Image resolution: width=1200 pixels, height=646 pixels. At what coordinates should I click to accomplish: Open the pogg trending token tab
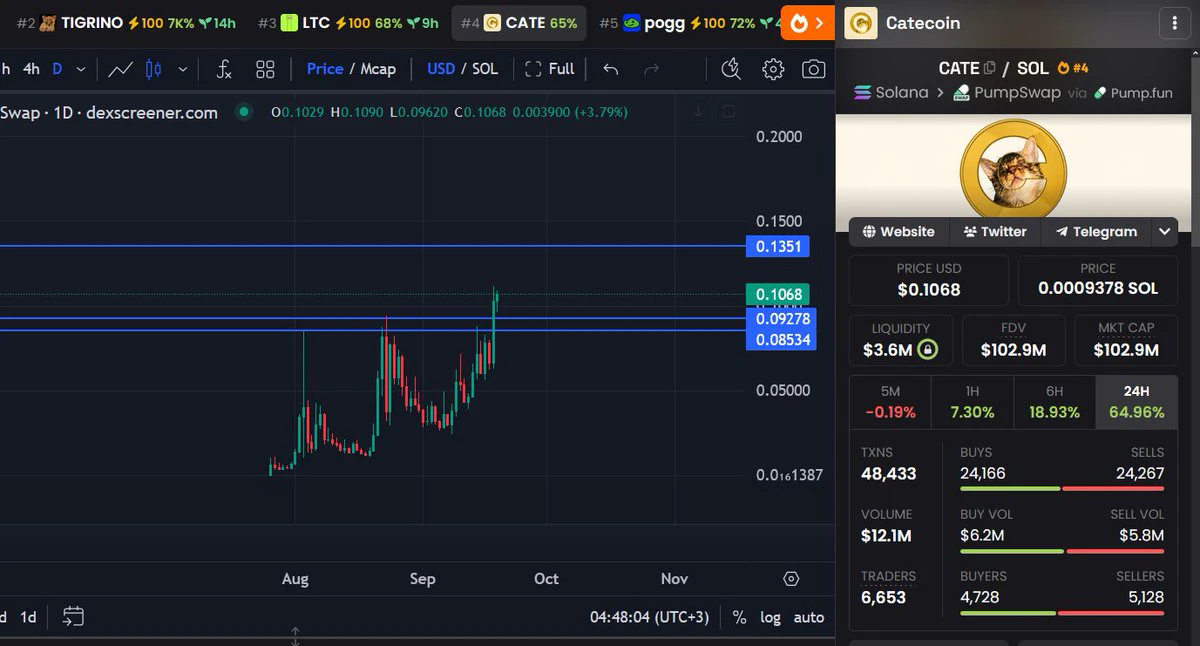[x=690, y=22]
